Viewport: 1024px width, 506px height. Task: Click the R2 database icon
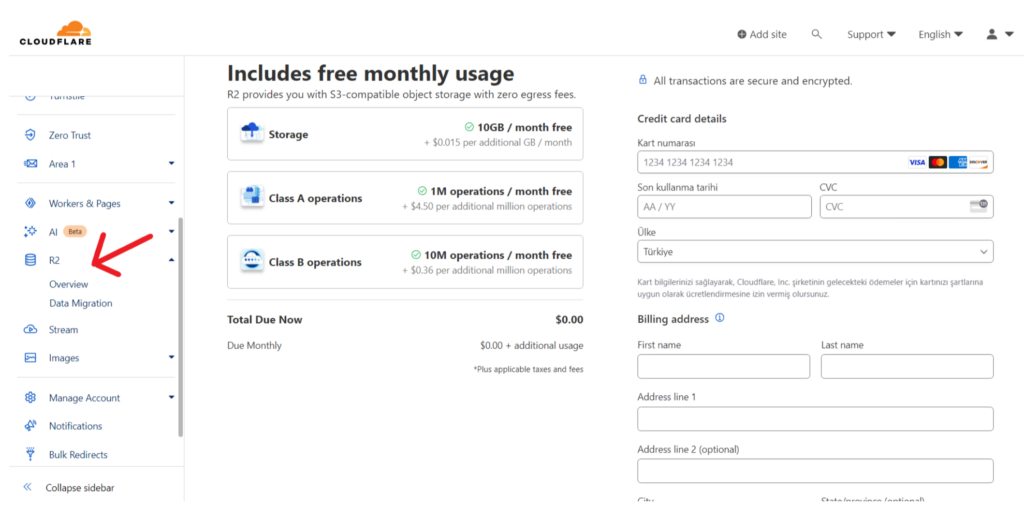[30, 260]
